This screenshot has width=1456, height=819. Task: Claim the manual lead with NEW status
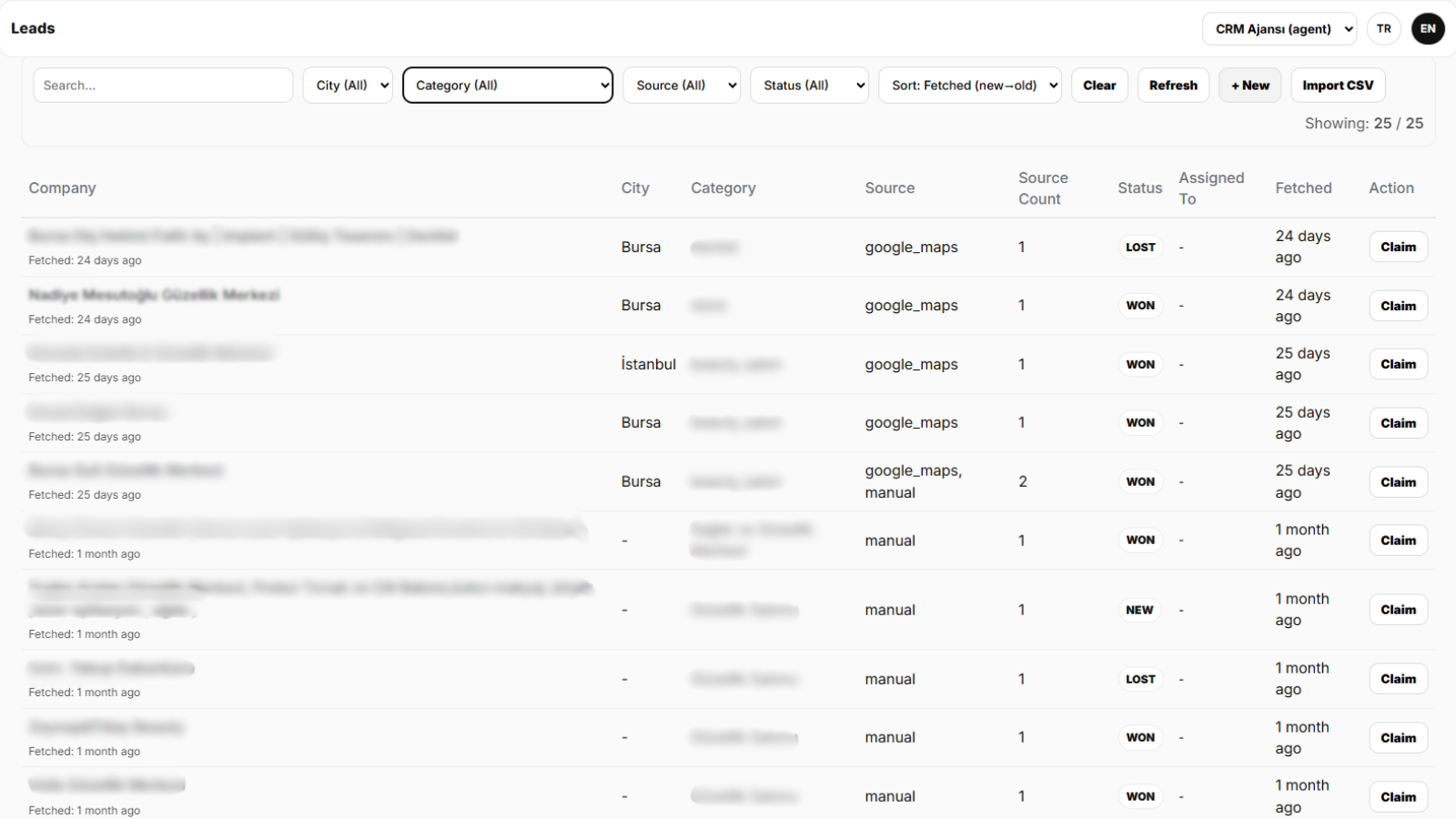[1398, 610]
